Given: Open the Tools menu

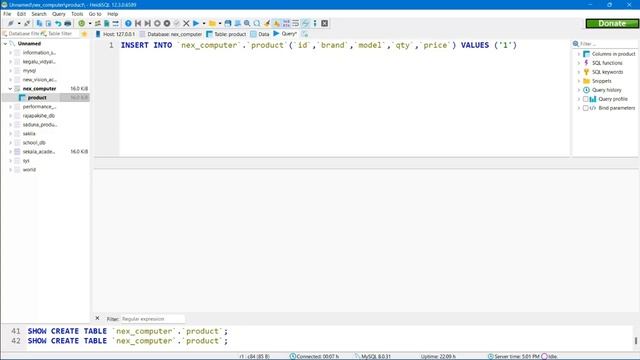Looking at the screenshot, I should pyautogui.click(x=77, y=14).
